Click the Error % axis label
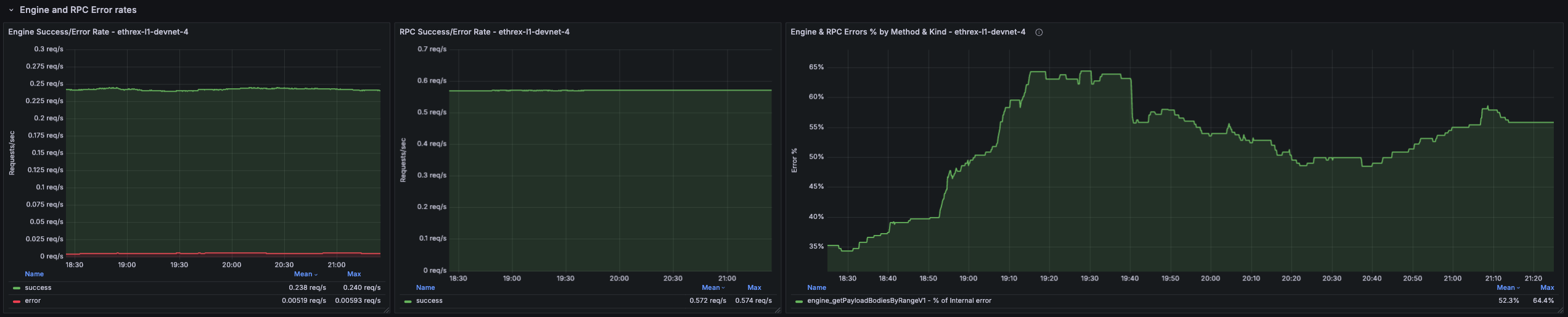 tap(794, 160)
